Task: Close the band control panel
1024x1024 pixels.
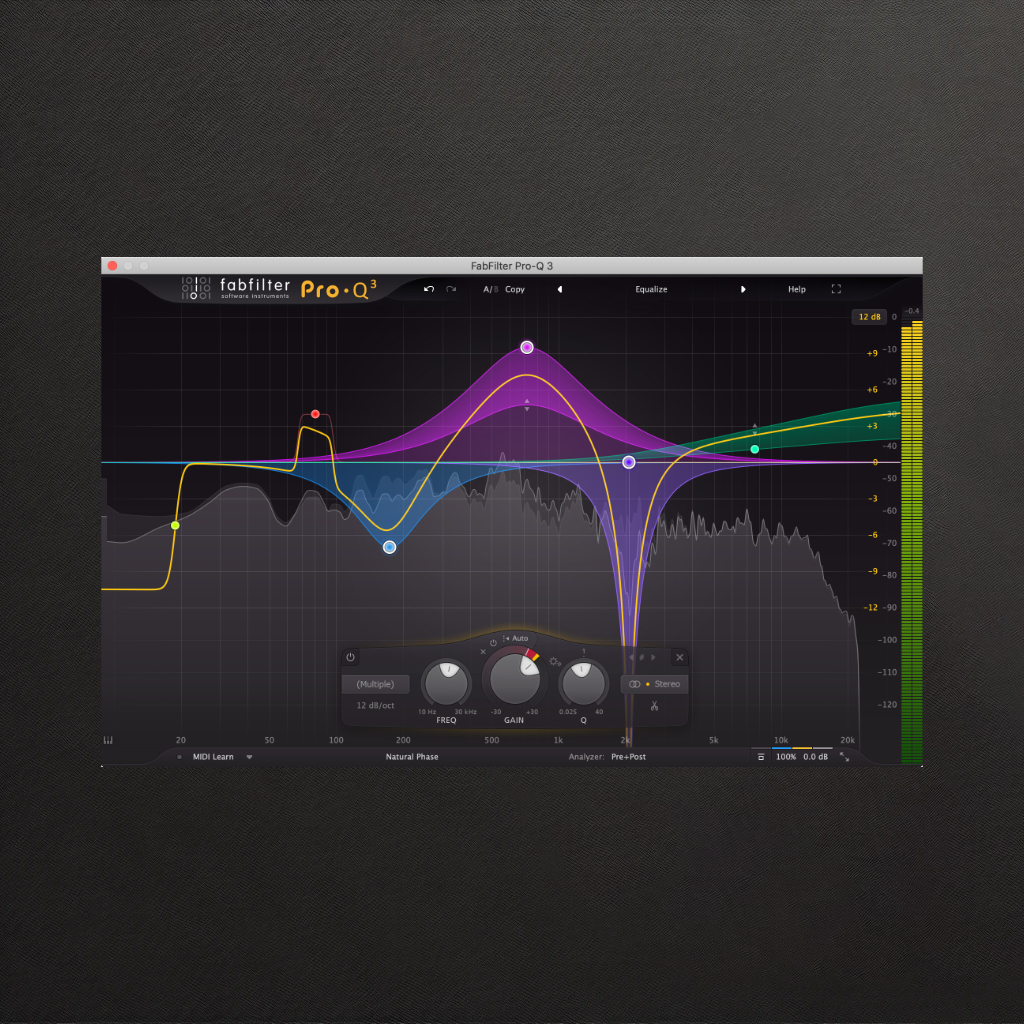Action: [x=680, y=657]
